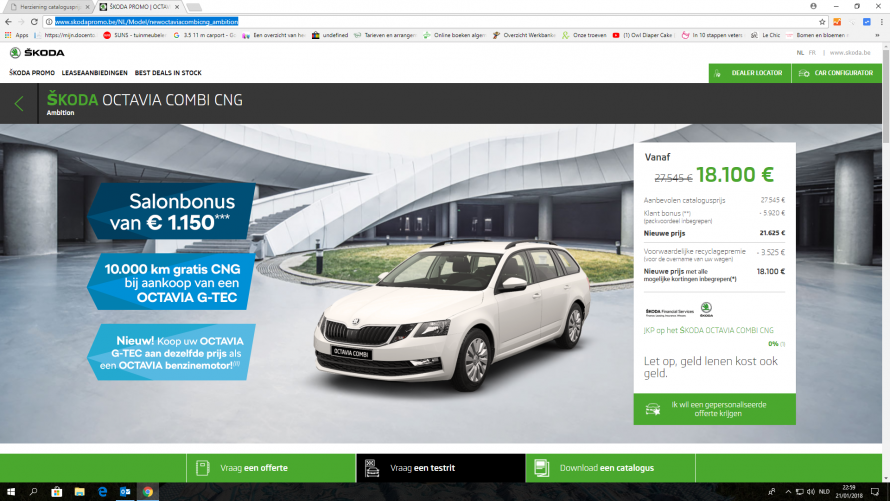
Task: Open the BEST DEALS IN STOCK menu
Action: pos(168,73)
